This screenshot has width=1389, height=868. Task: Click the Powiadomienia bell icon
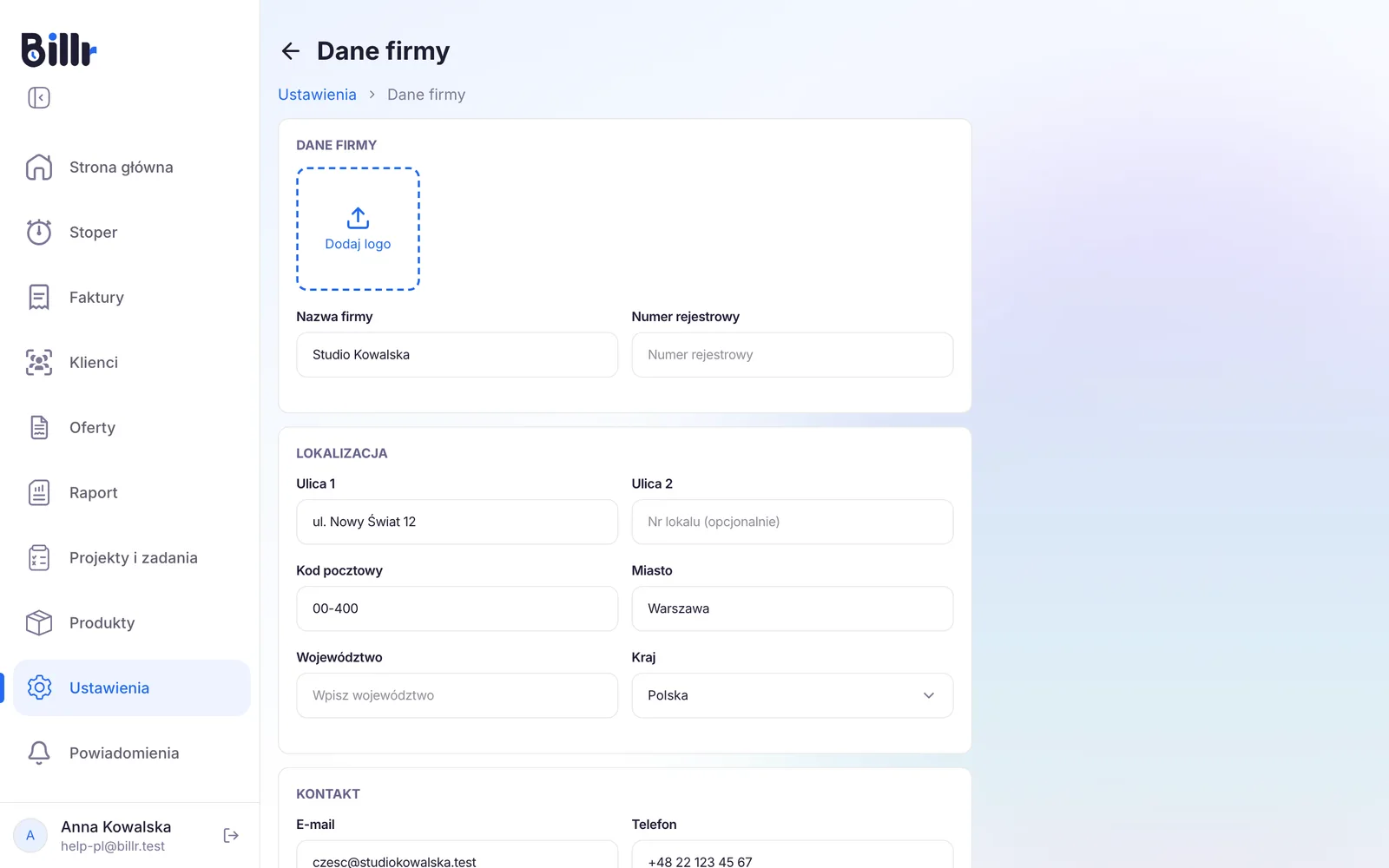(x=39, y=753)
